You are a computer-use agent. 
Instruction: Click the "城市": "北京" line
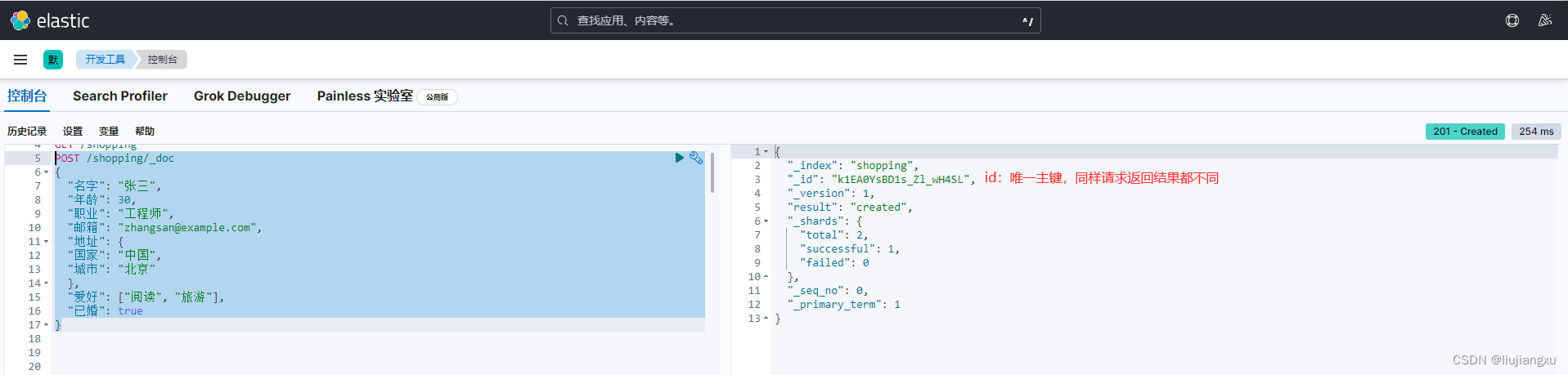pos(112,270)
